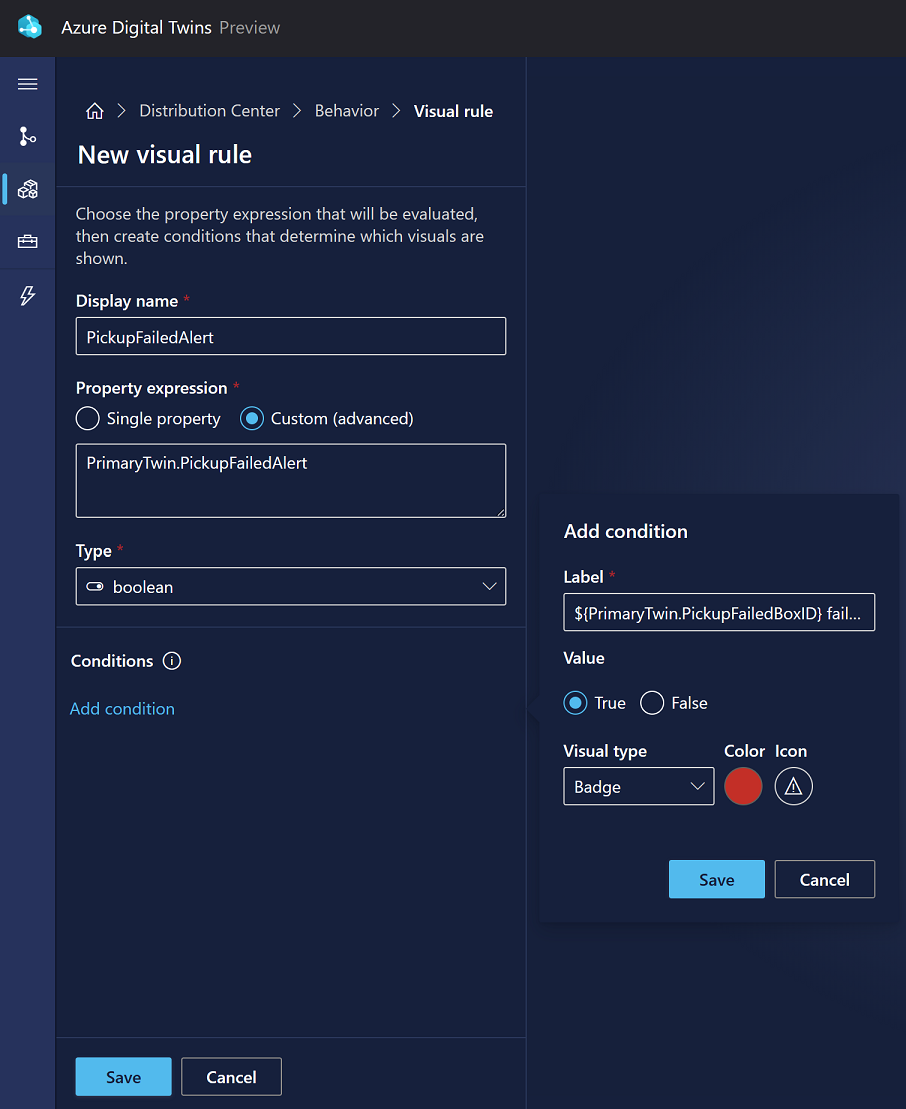Select the Single property radio option
Screen dimensions: 906x1109
[88, 419]
